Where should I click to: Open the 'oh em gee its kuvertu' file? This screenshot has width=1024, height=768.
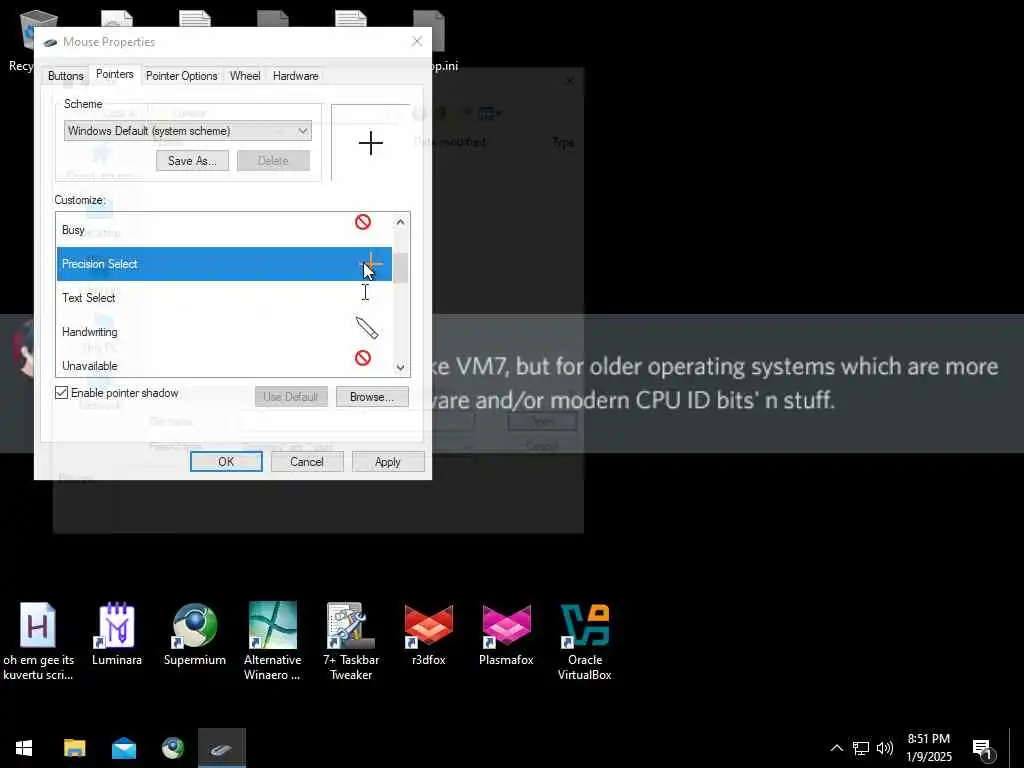click(x=38, y=641)
